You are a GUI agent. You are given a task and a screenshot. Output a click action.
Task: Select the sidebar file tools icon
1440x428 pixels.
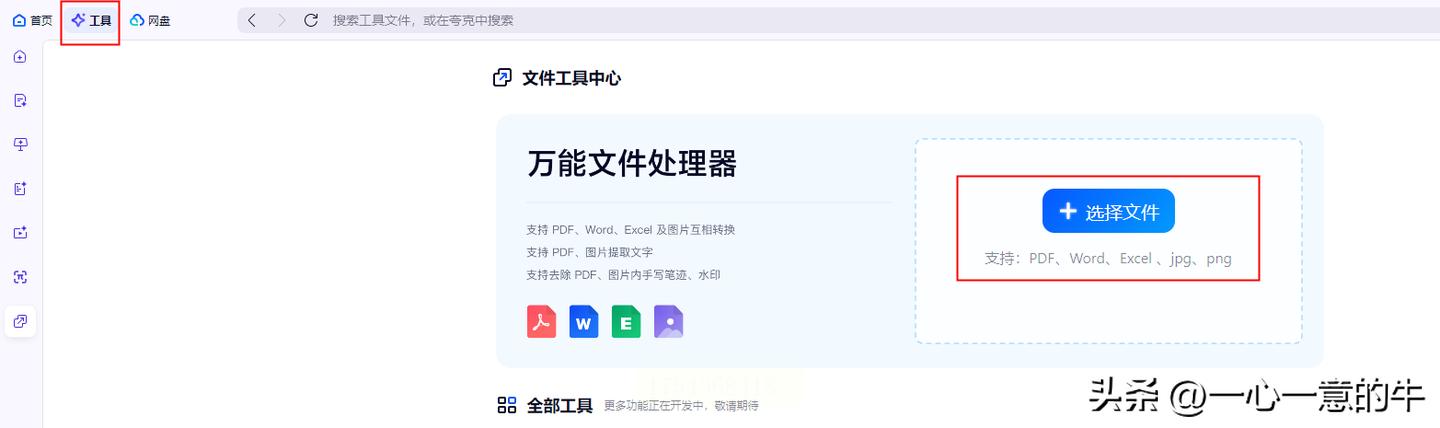[x=20, y=321]
